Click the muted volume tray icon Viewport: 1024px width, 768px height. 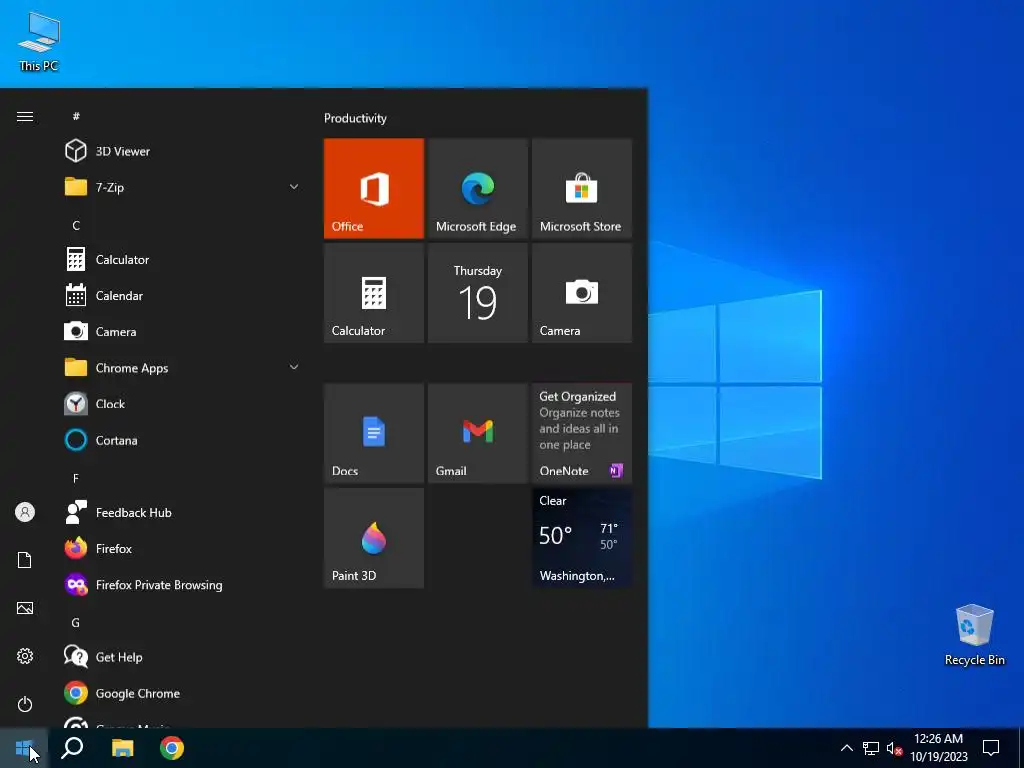[x=894, y=748]
